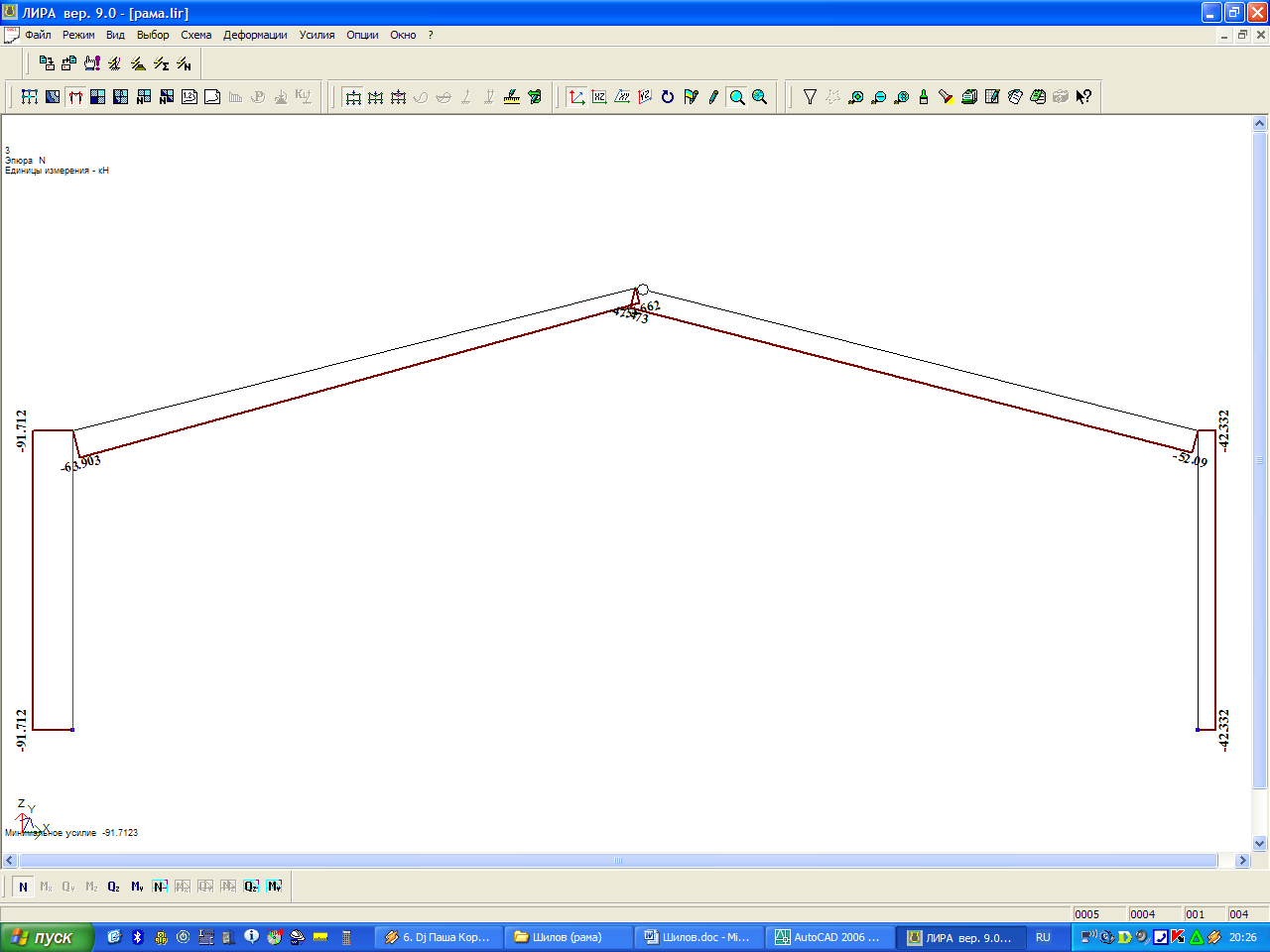This screenshot has height=952, width=1270.
Task: Open the Файл menu
Action: [x=38, y=35]
